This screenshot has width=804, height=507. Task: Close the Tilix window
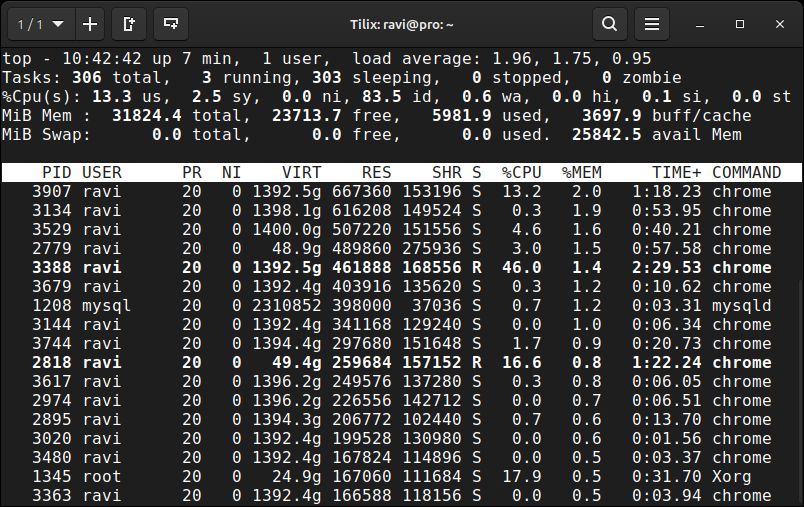(780, 25)
